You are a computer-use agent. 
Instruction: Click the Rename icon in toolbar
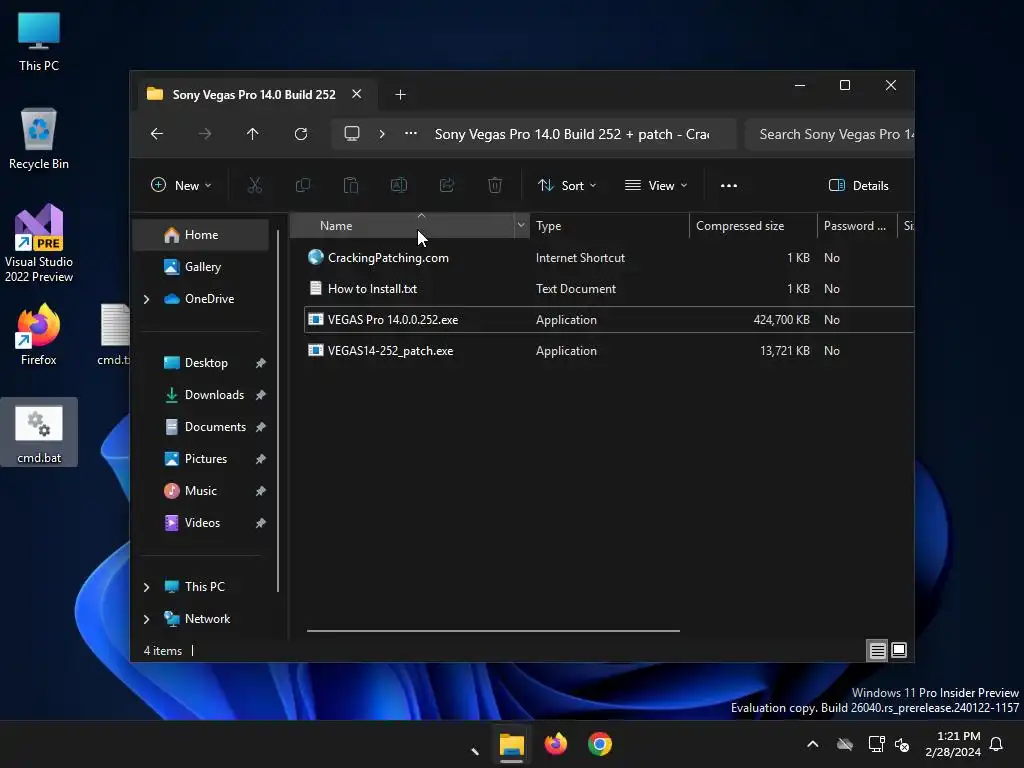[399, 185]
